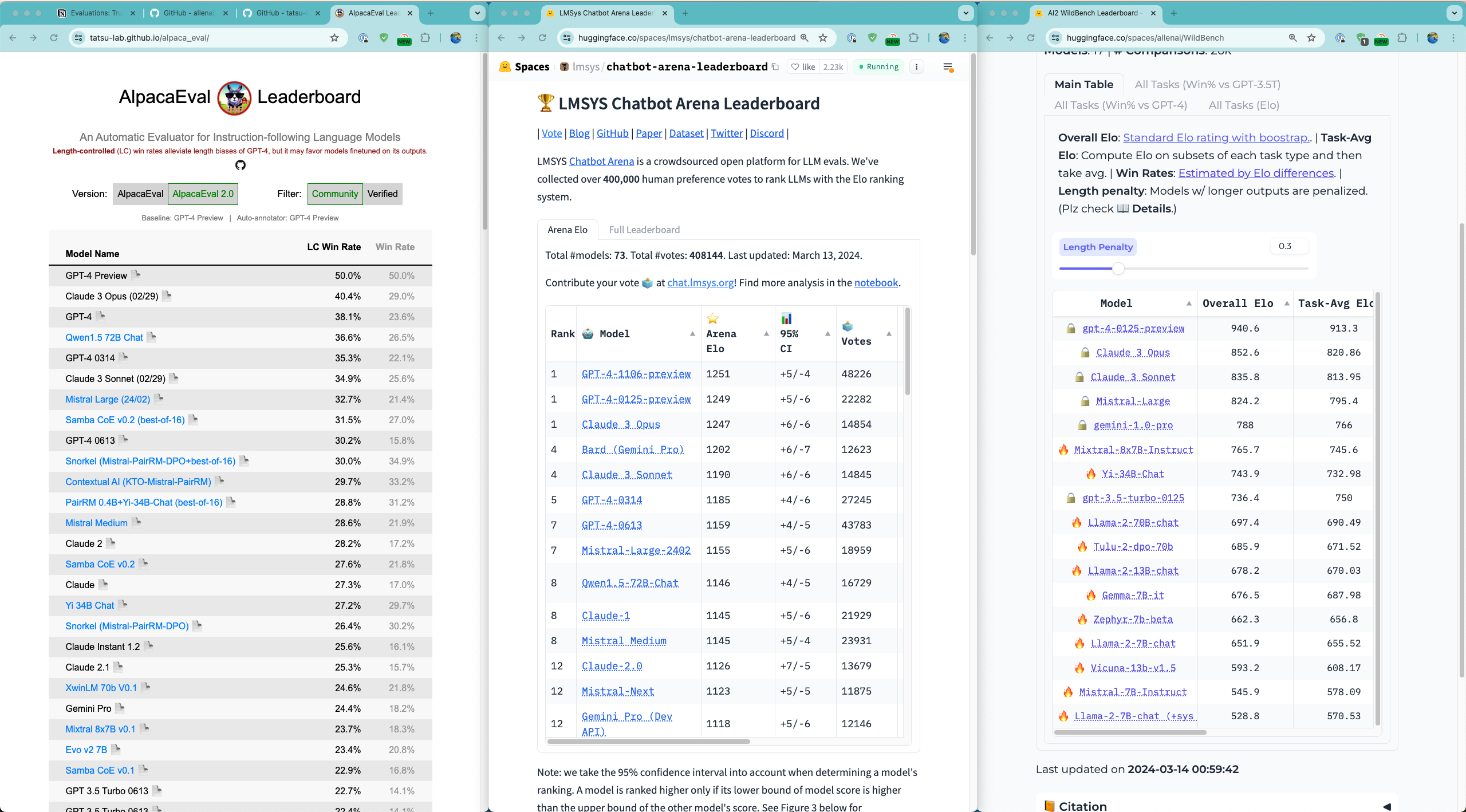Open All Tasks (Win% vs GPT-3.5T) tab
This screenshot has width=1466, height=812.
[x=1207, y=84]
